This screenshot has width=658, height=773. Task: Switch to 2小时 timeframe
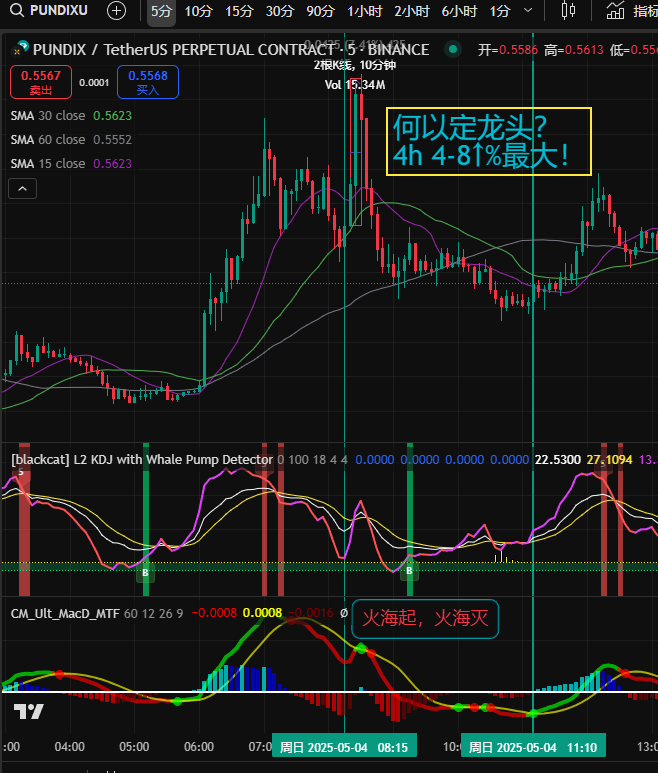(x=412, y=11)
